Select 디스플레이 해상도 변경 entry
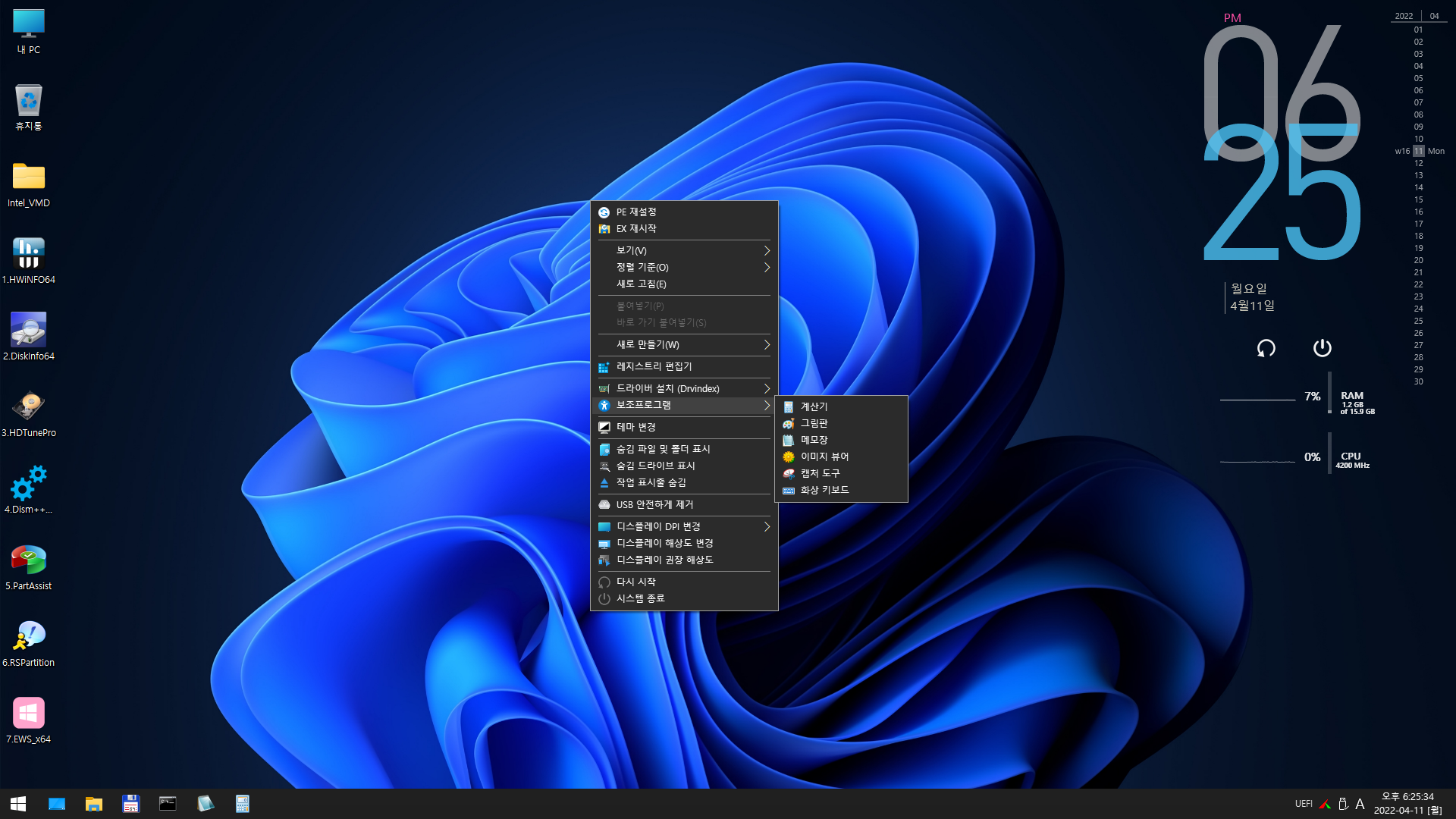Image resolution: width=1456 pixels, height=819 pixels. click(684, 544)
